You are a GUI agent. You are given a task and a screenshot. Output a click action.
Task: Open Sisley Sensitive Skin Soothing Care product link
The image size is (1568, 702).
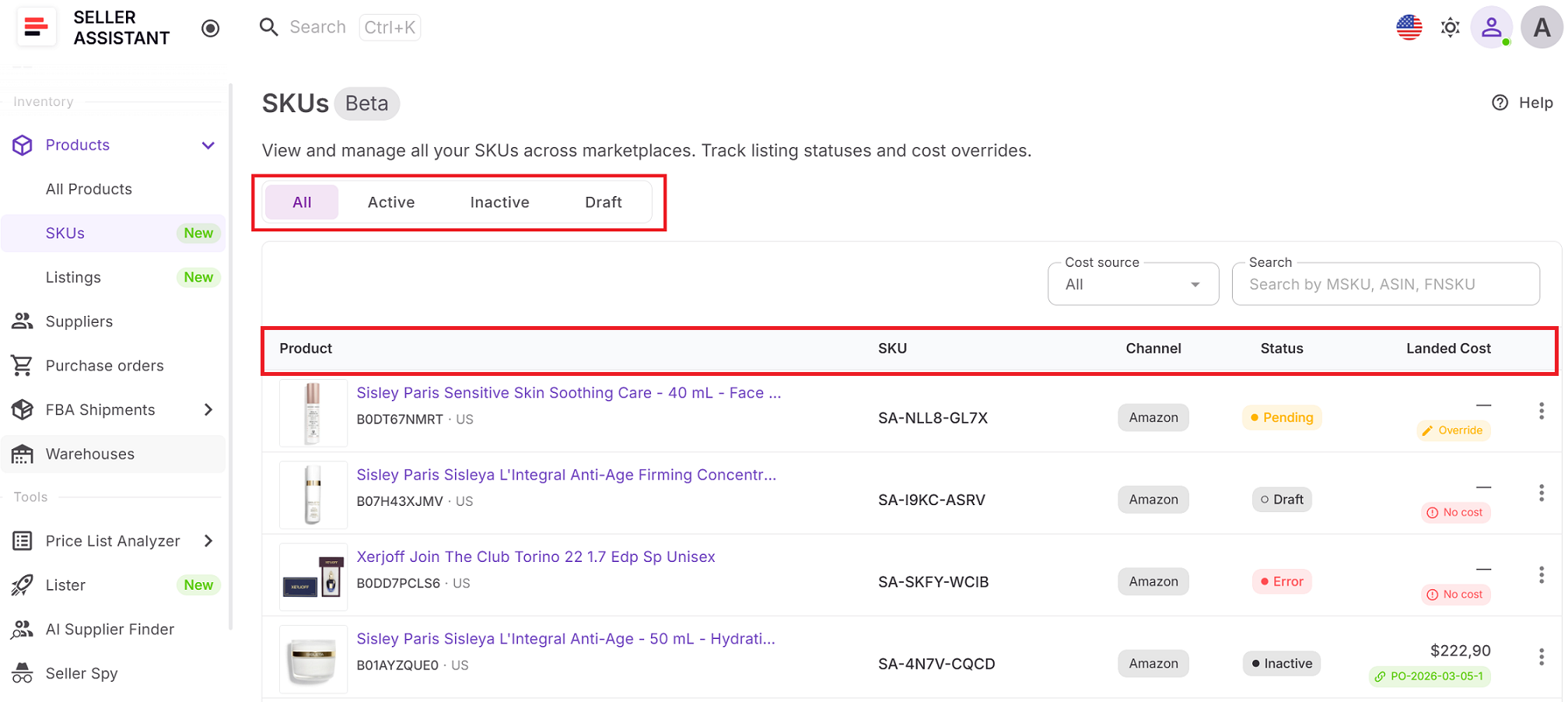pyautogui.click(x=569, y=393)
